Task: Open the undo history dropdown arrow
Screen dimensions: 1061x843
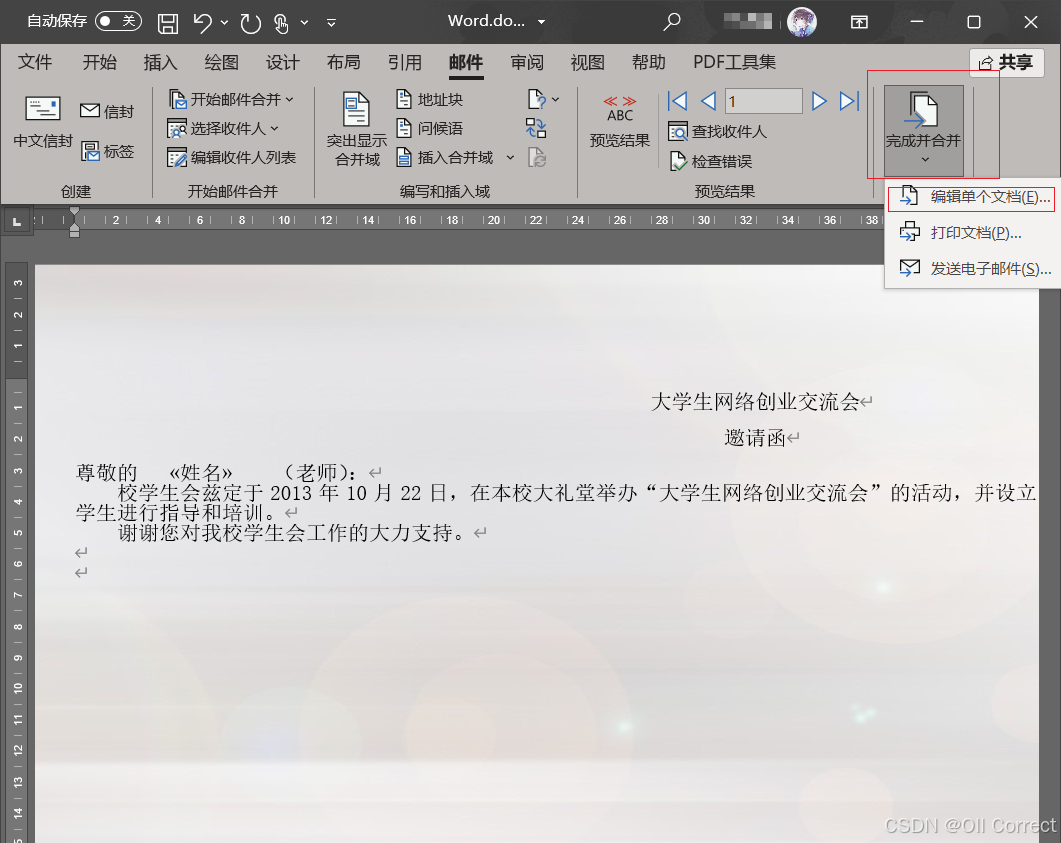Action: click(225, 23)
